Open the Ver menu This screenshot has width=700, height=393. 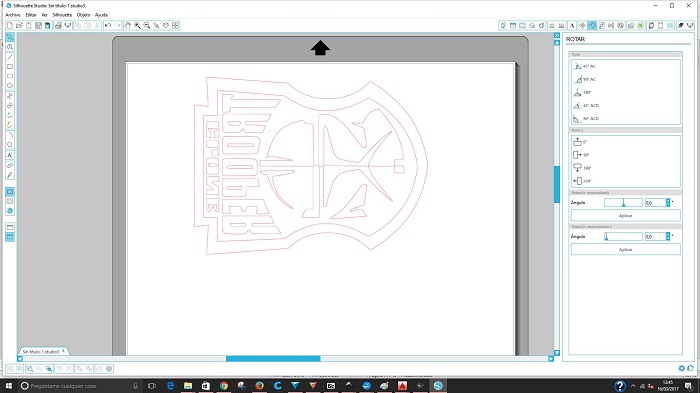[44, 15]
